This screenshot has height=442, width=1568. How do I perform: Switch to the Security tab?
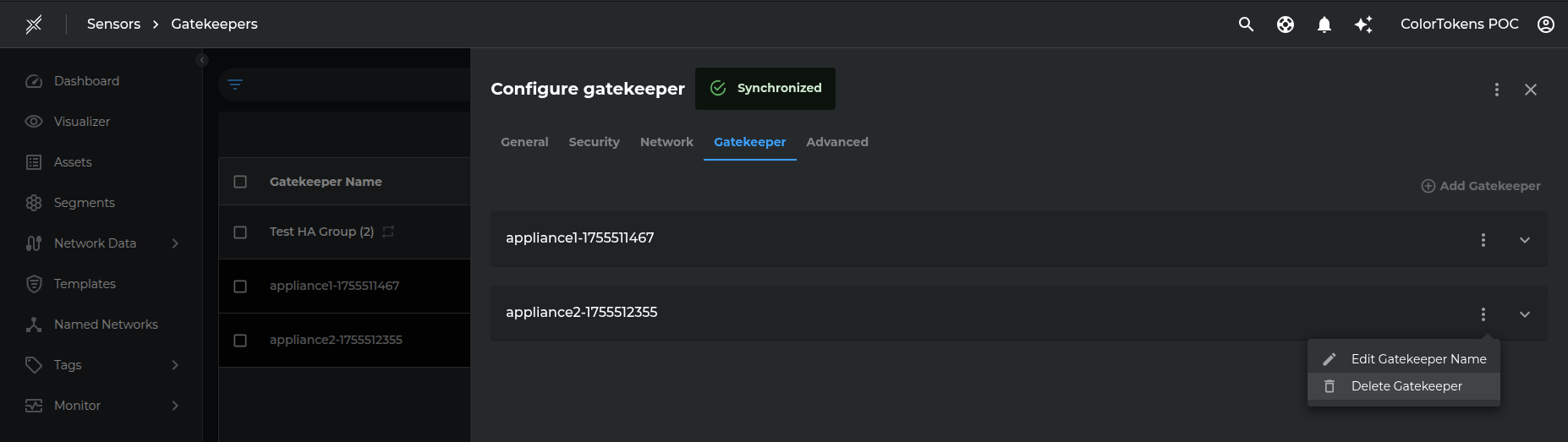tap(594, 142)
